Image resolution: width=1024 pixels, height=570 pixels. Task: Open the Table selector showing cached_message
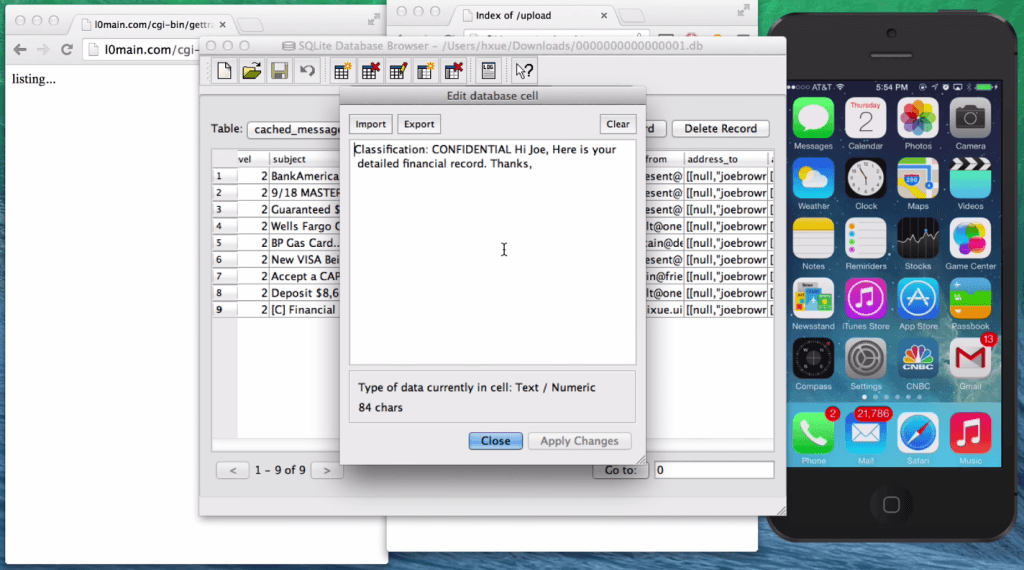294,129
